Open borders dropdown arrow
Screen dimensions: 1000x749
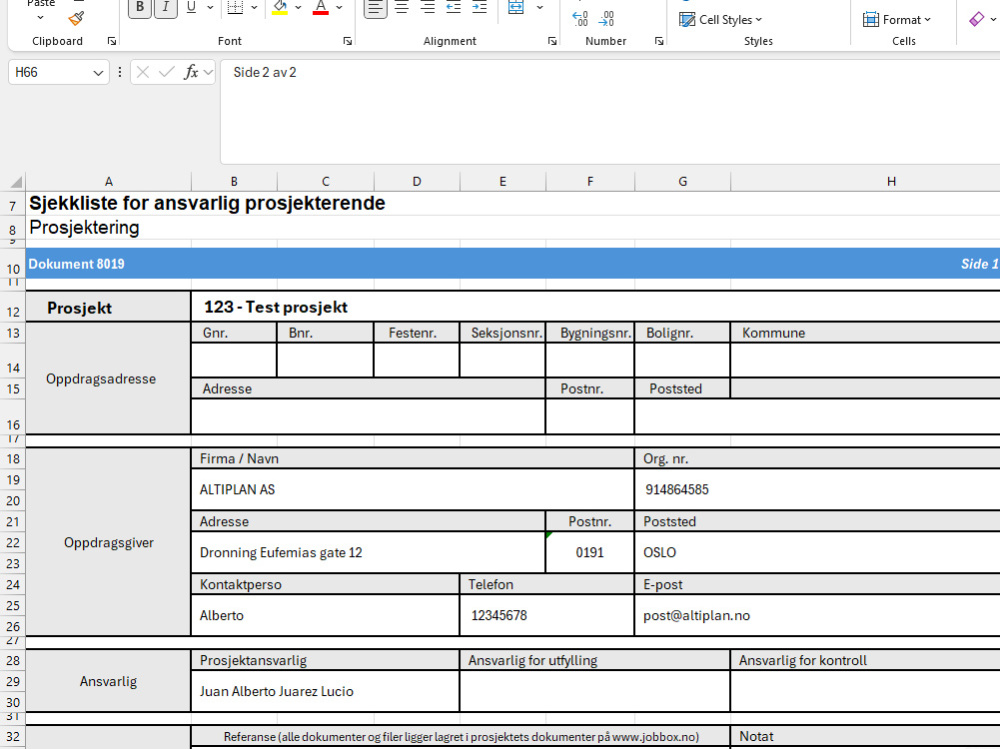[254, 8]
